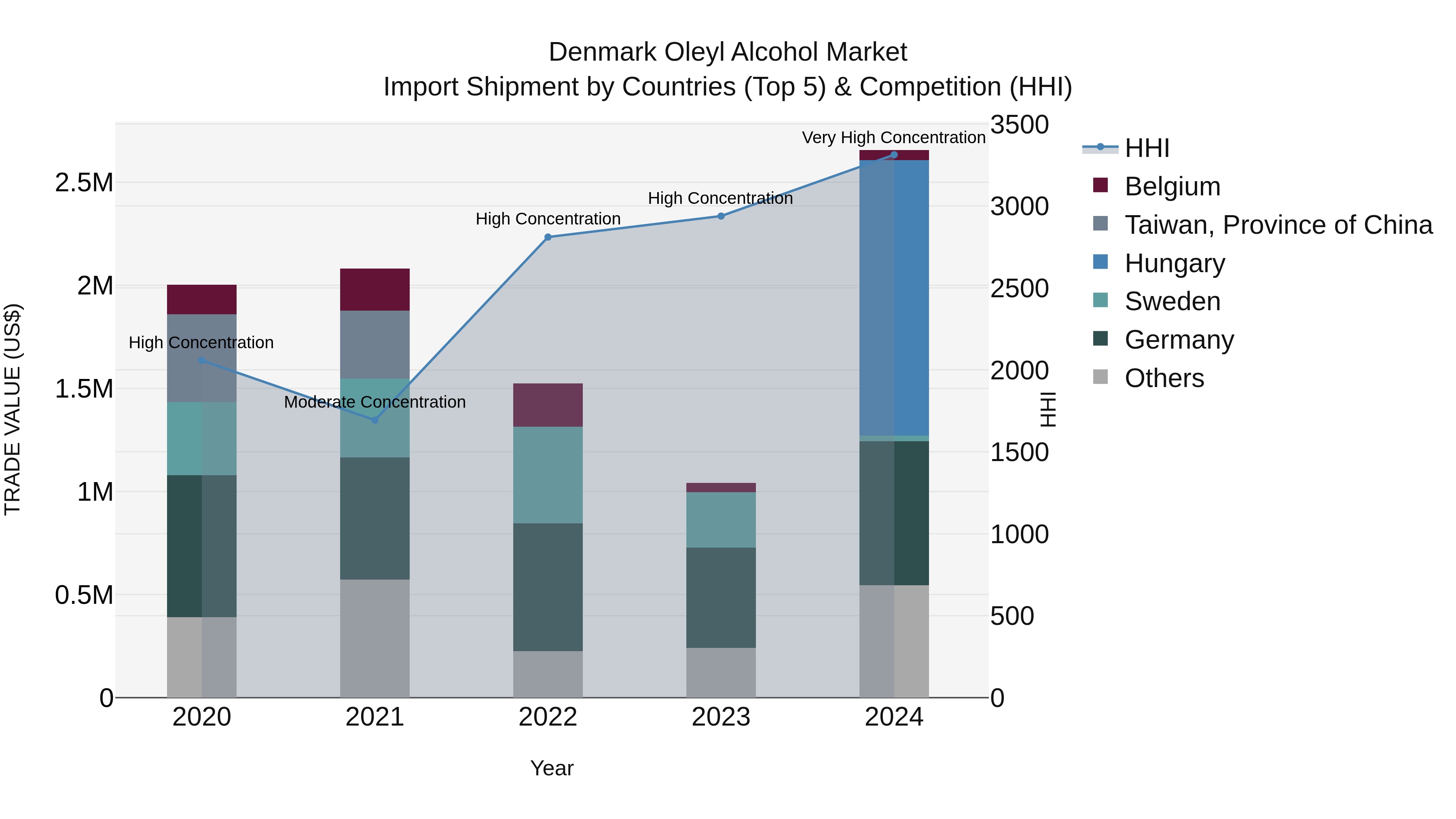Screen dimensions: 1456x819
Task: Click the vertical 'HHI' right axis title
Action: tap(1048, 409)
